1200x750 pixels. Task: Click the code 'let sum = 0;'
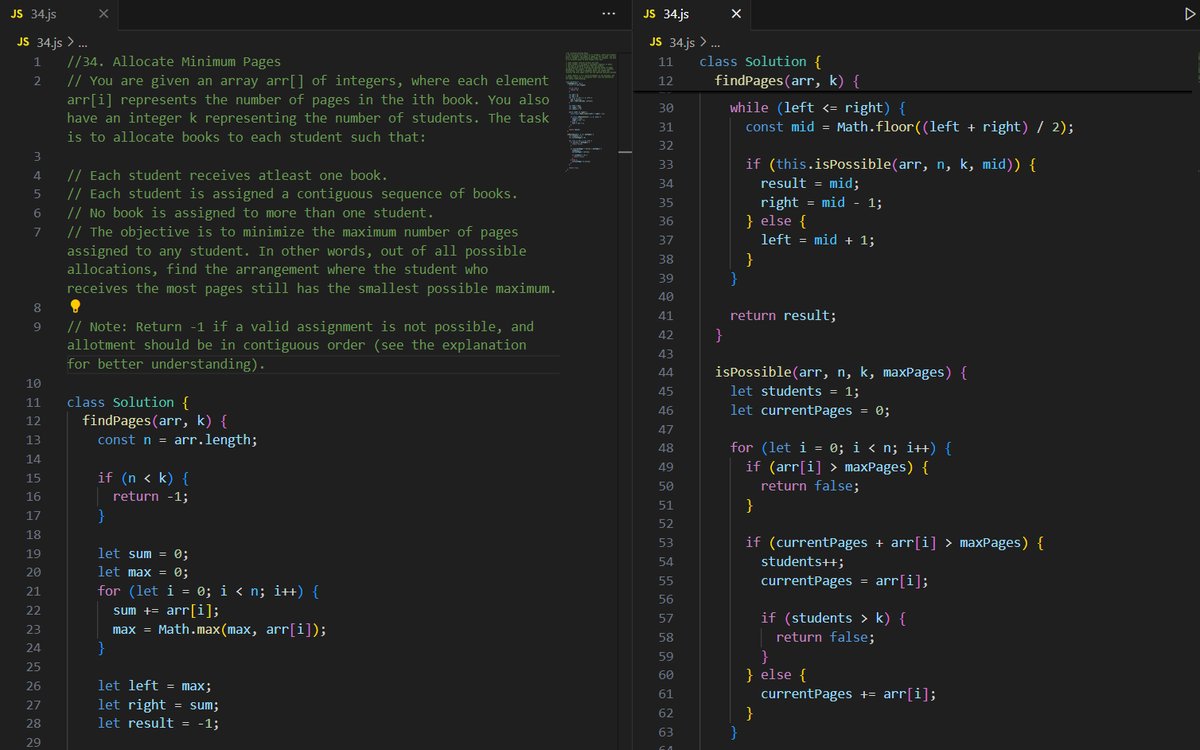click(143, 553)
